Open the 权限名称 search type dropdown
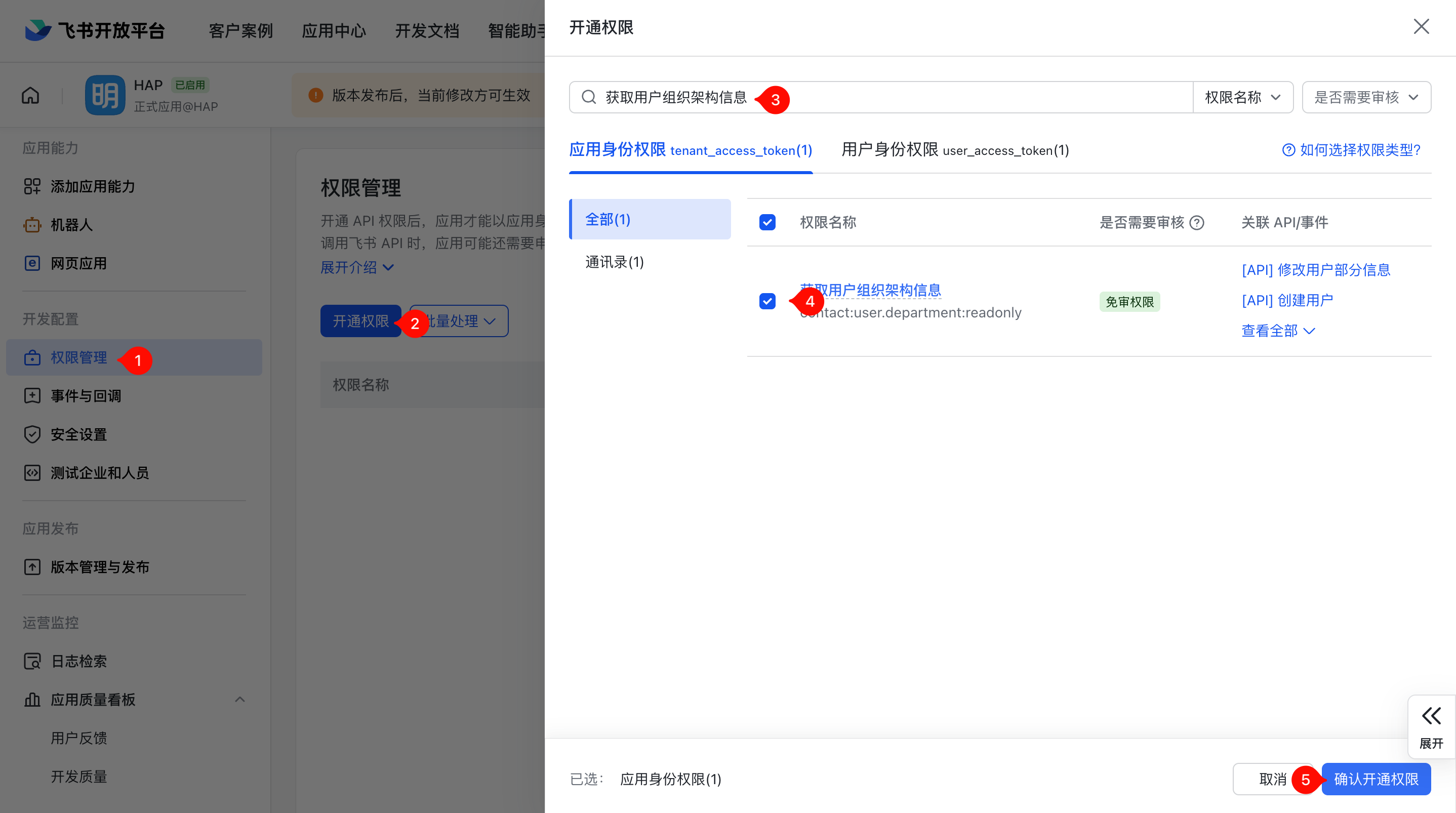 (1243, 97)
